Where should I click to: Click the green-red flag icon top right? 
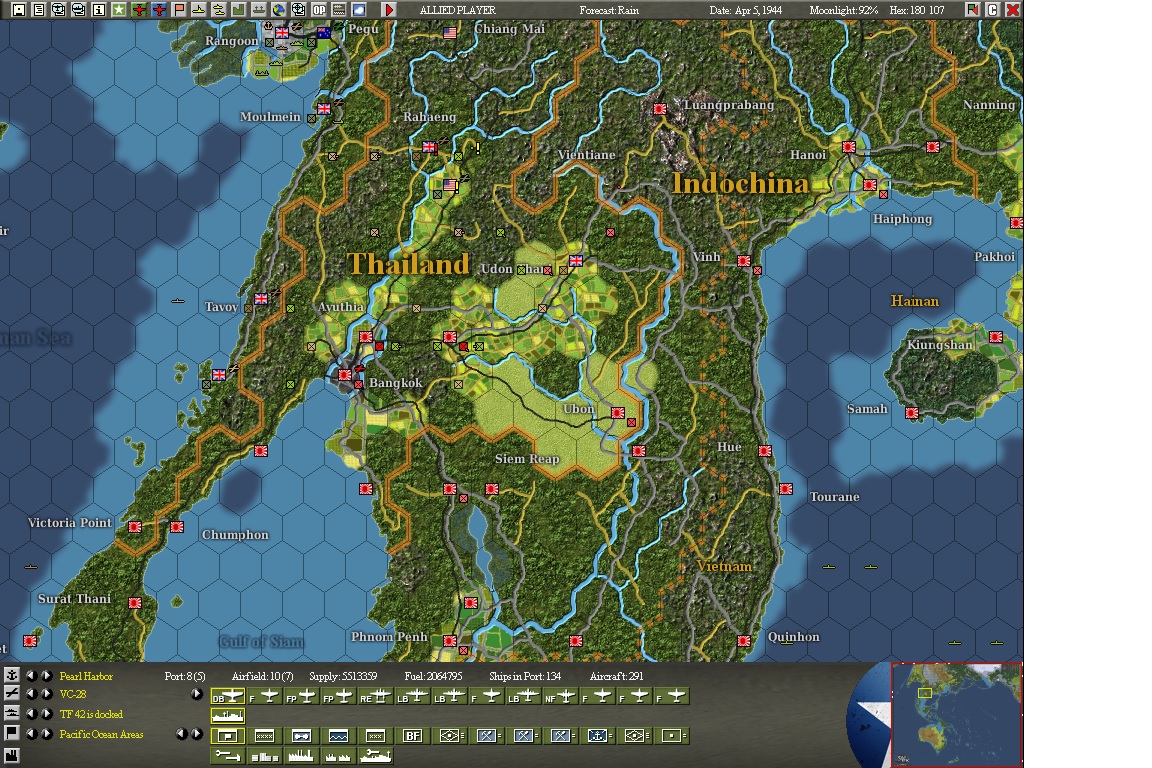pyautogui.click(x=973, y=10)
